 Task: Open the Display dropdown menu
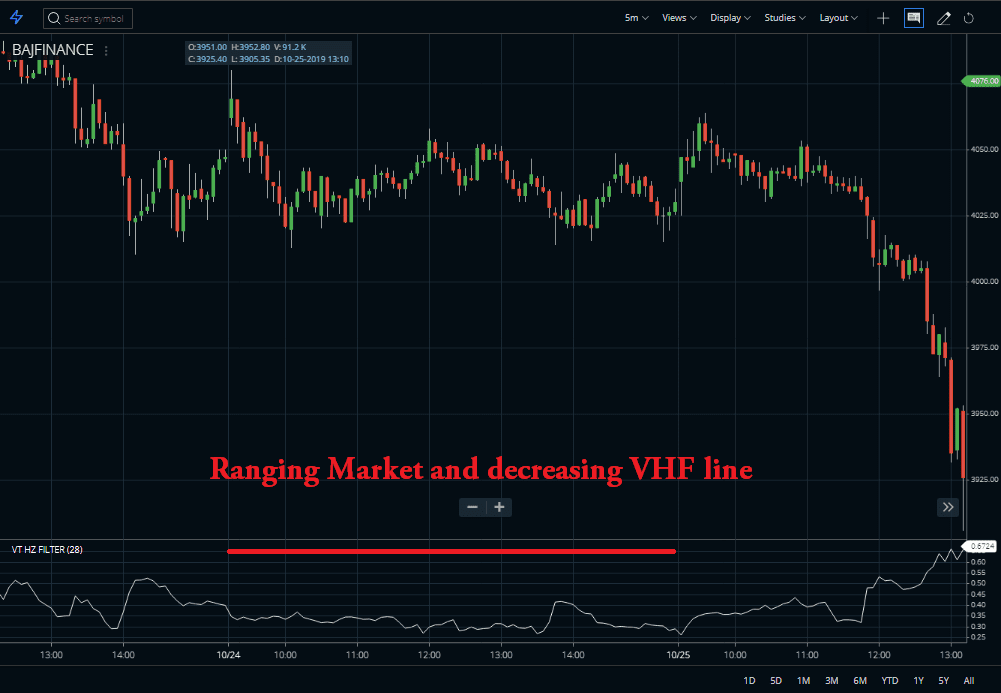point(730,18)
